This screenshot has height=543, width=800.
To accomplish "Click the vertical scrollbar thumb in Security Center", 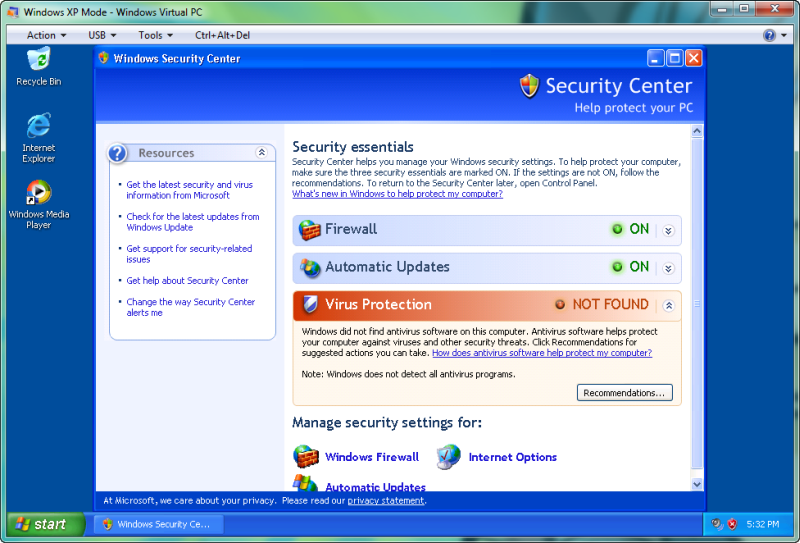I will coord(697,303).
